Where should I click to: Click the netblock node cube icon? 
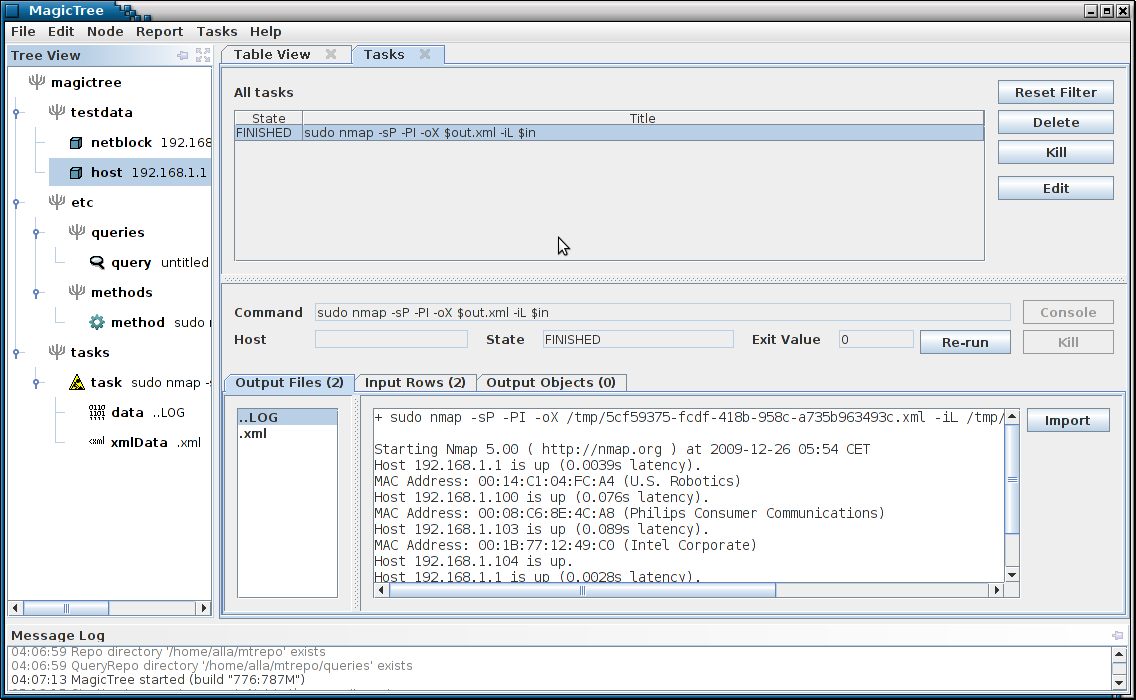pyautogui.click(x=76, y=142)
